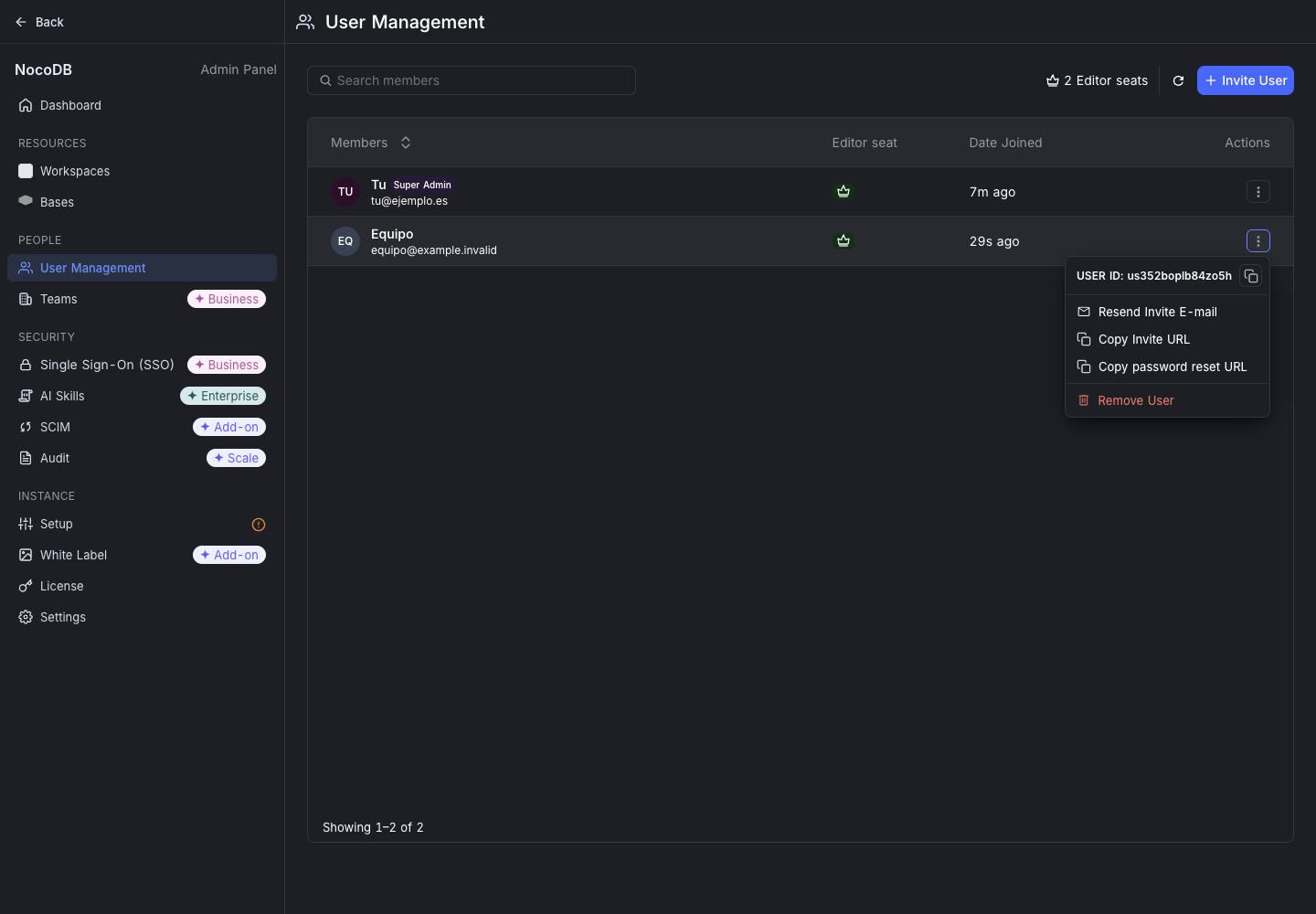
Task: Click the License key icon
Action: (26, 586)
